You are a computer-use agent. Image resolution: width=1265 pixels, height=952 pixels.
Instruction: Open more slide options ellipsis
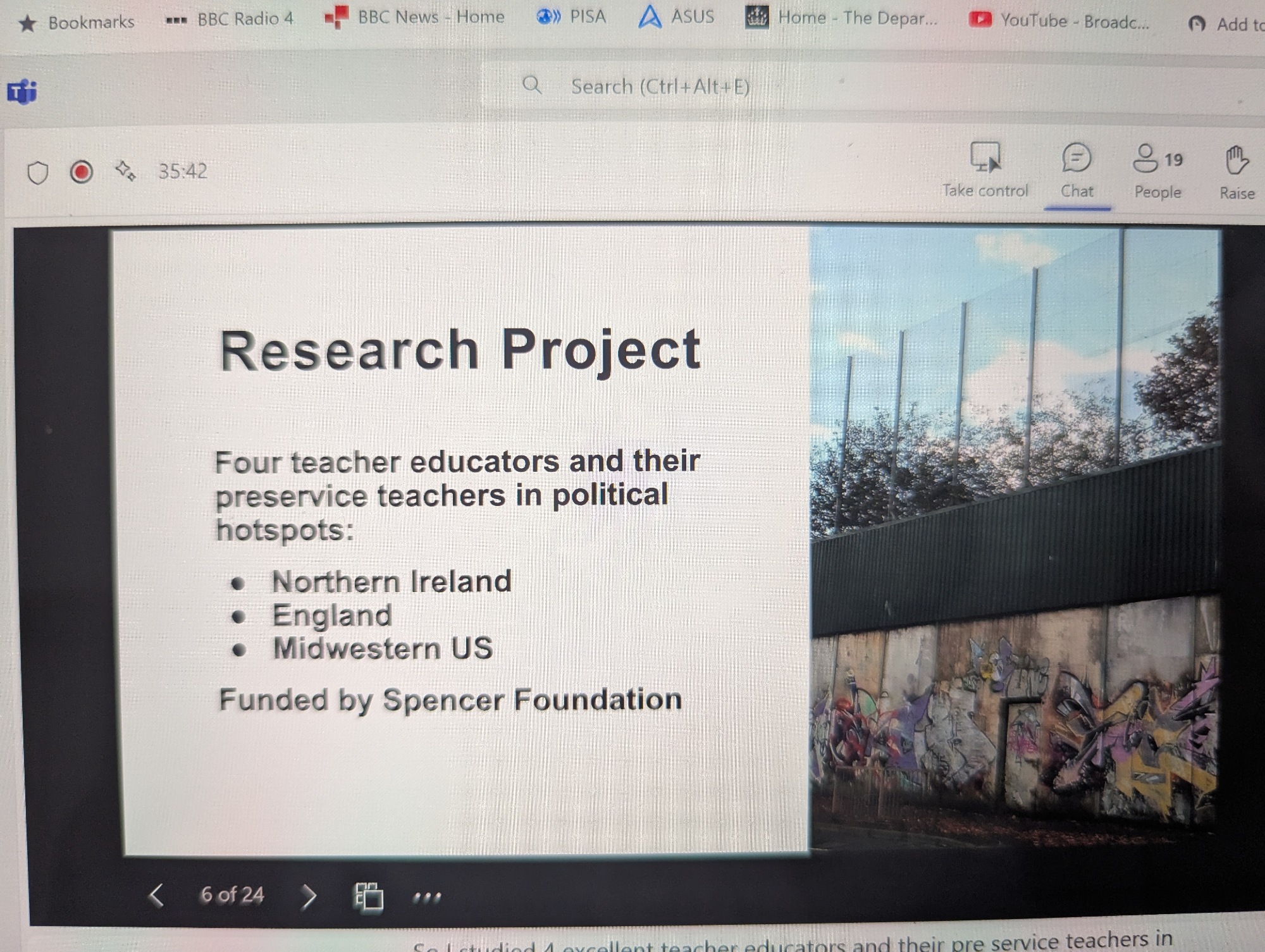click(426, 897)
